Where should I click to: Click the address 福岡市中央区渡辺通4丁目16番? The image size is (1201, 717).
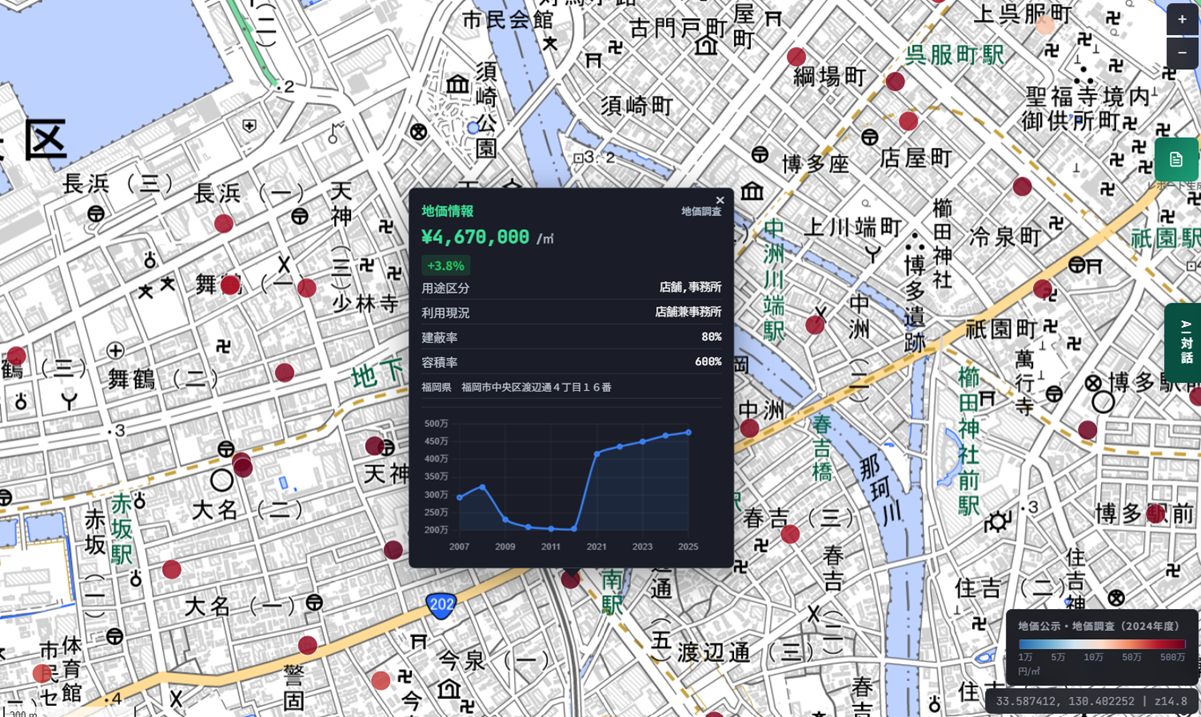[x=536, y=387]
